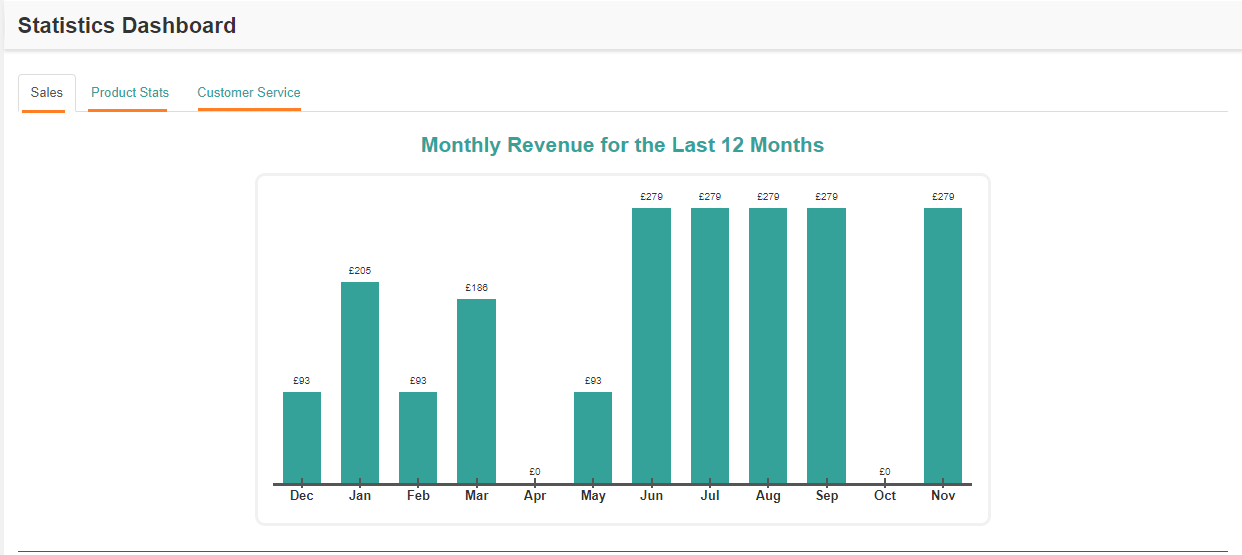Click the Jan axis label
This screenshot has height=555, width=1242.
[360, 496]
